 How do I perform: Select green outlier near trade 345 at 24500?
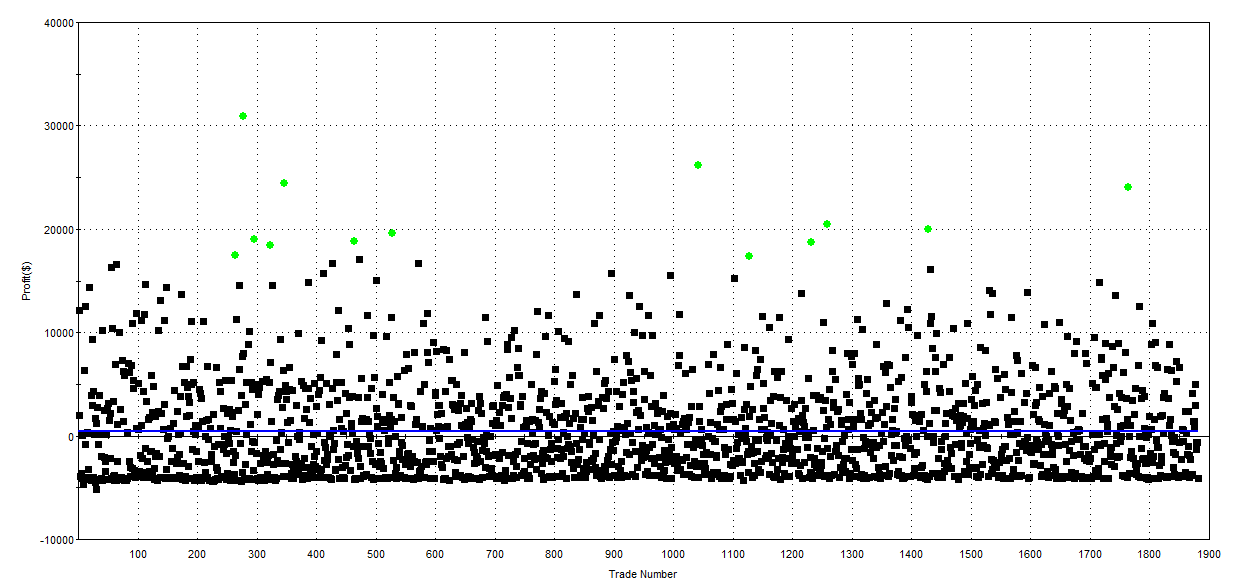[284, 183]
